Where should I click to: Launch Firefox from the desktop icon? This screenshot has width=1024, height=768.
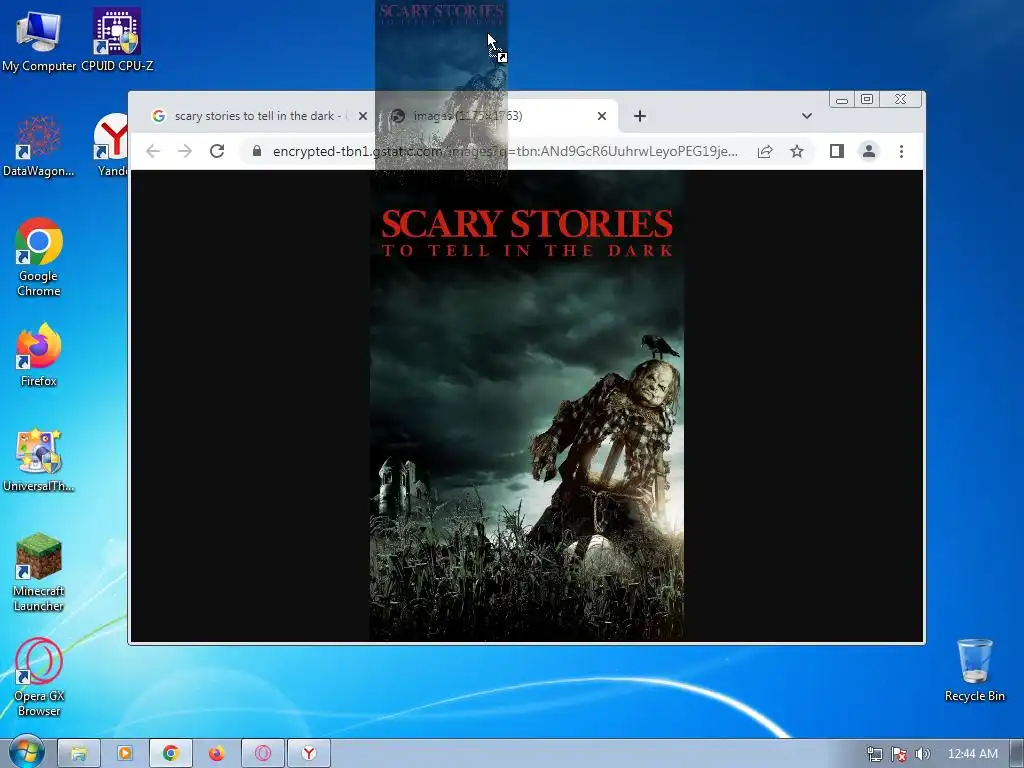click(x=39, y=355)
